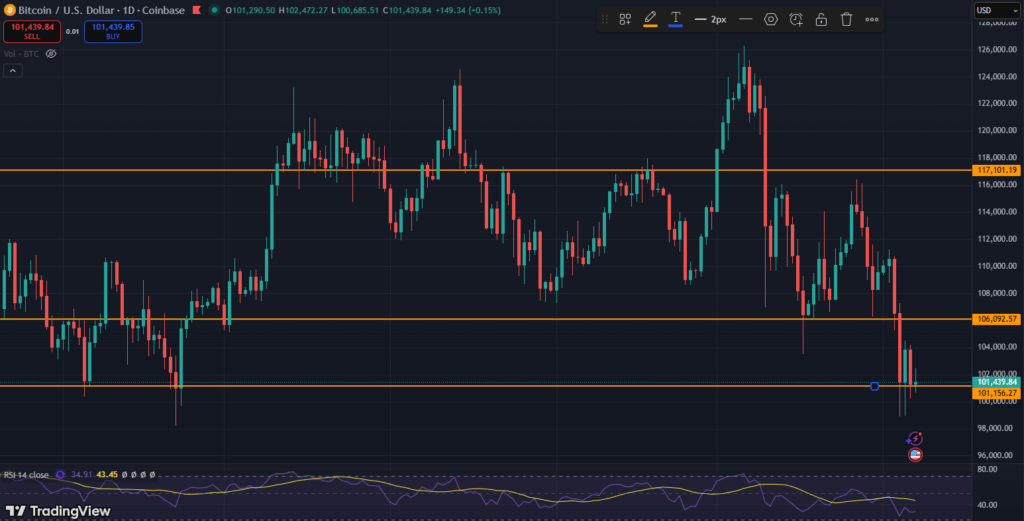Viewport: 1024px width, 521px height.
Task: Change line color with the pencil icon
Action: (x=650, y=19)
